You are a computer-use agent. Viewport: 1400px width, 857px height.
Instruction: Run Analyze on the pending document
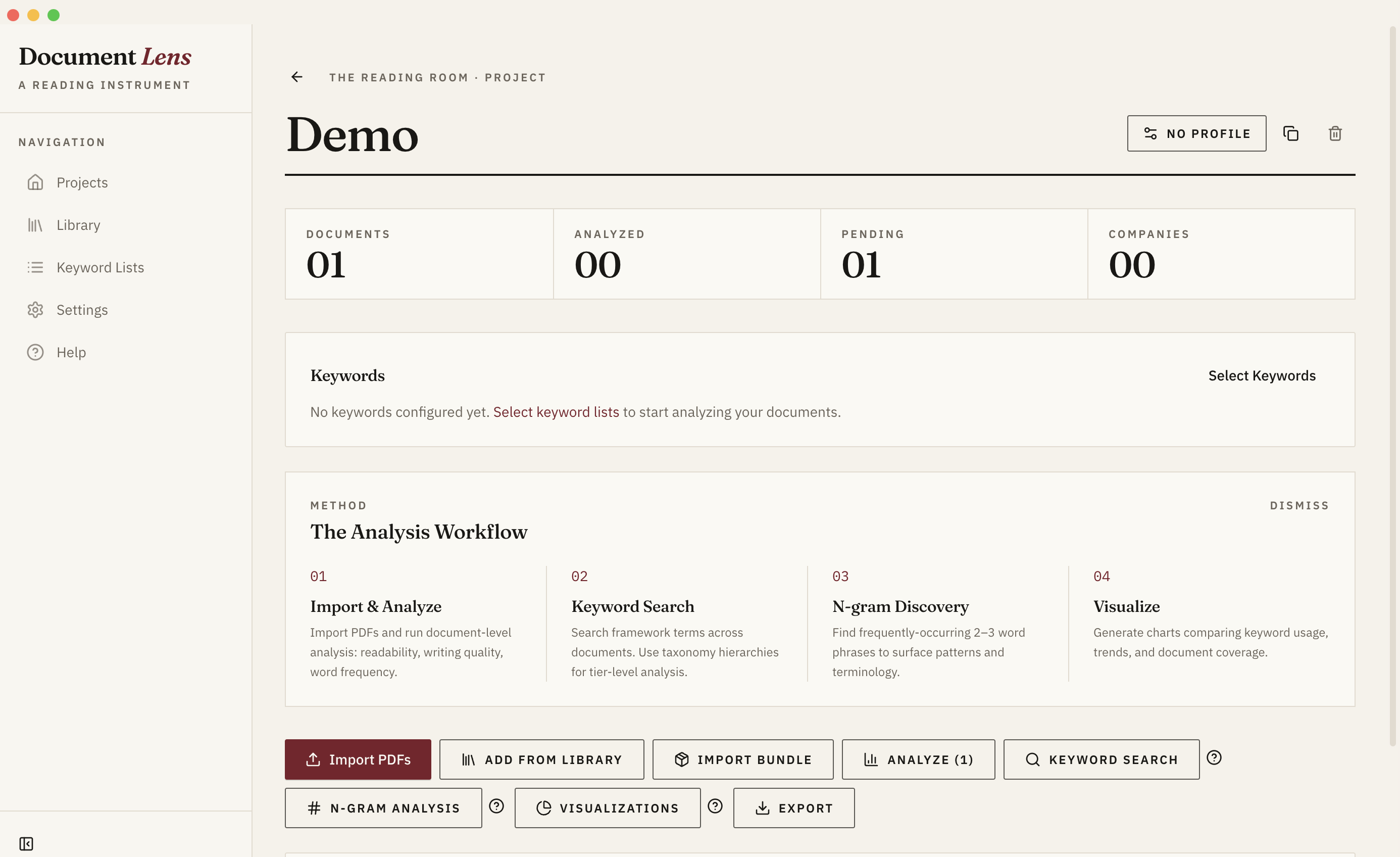click(918, 759)
